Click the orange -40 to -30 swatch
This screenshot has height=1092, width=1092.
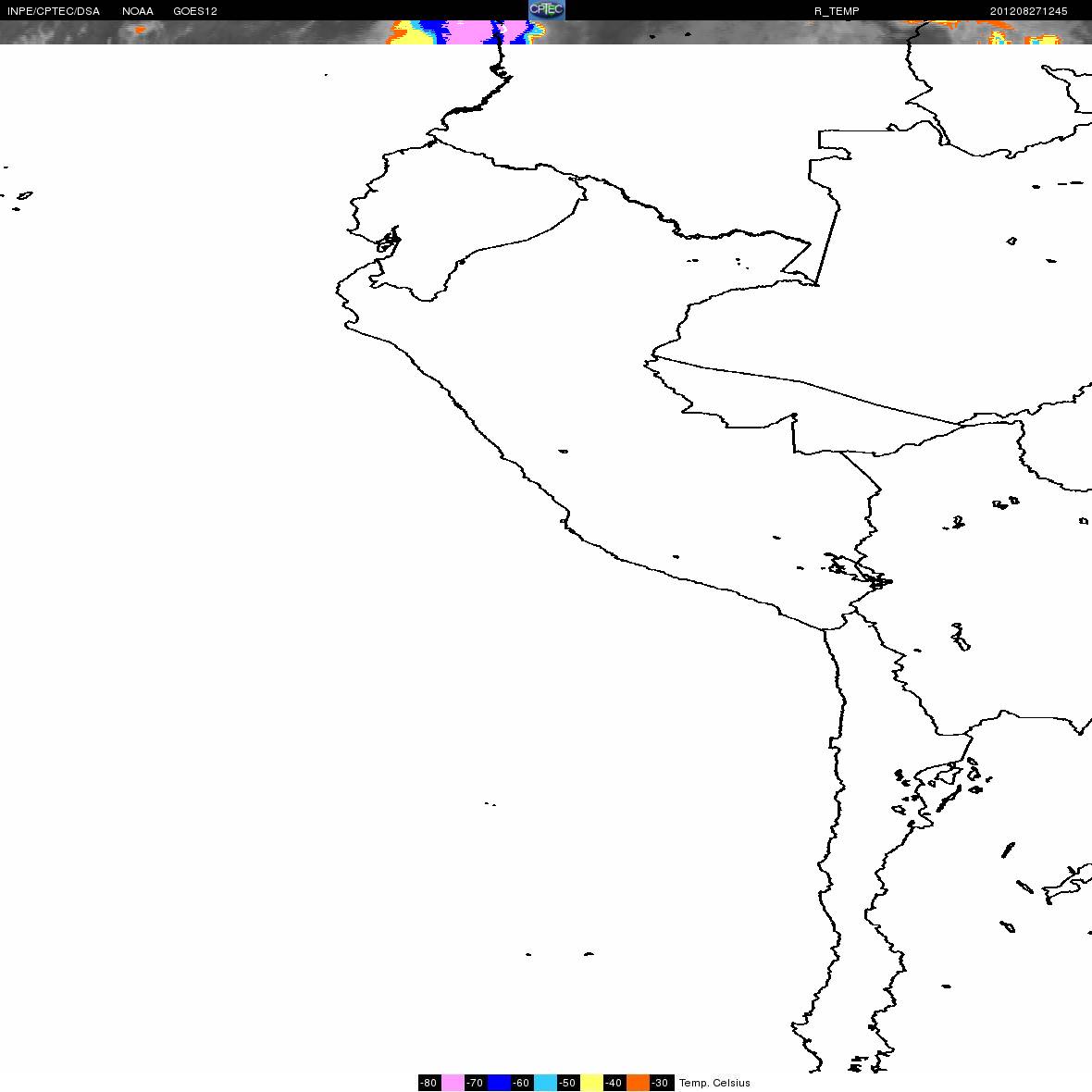(638, 1082)
